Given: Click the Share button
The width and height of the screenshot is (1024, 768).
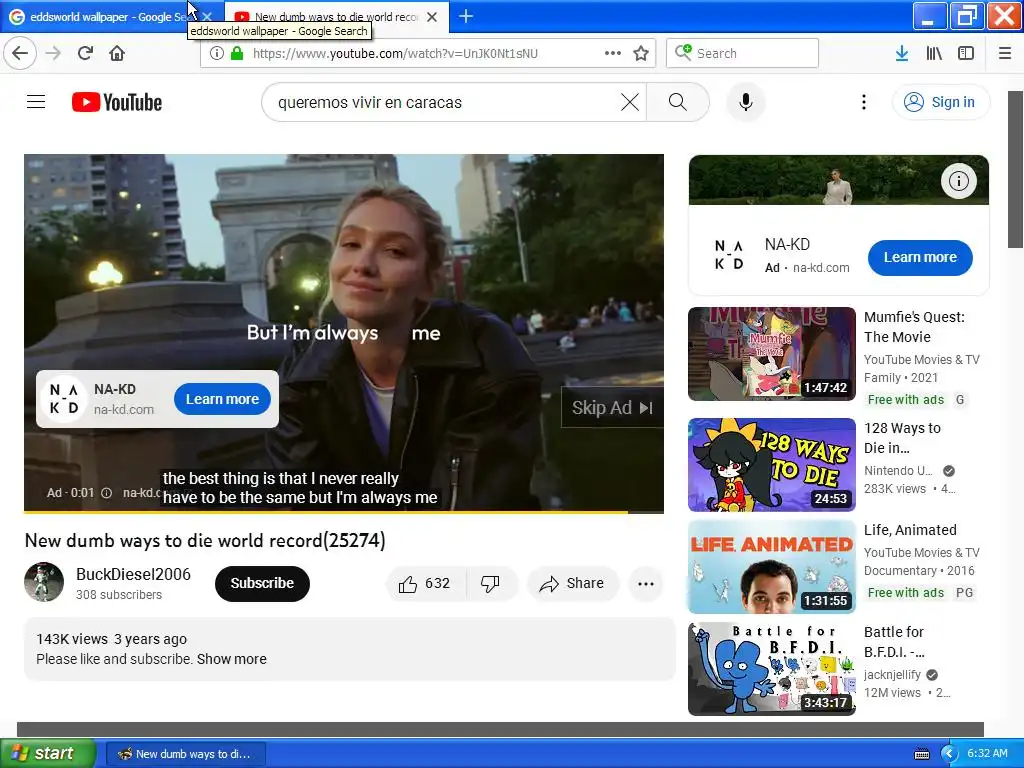Looking at the screenshot, I should (x=572, y=583).
